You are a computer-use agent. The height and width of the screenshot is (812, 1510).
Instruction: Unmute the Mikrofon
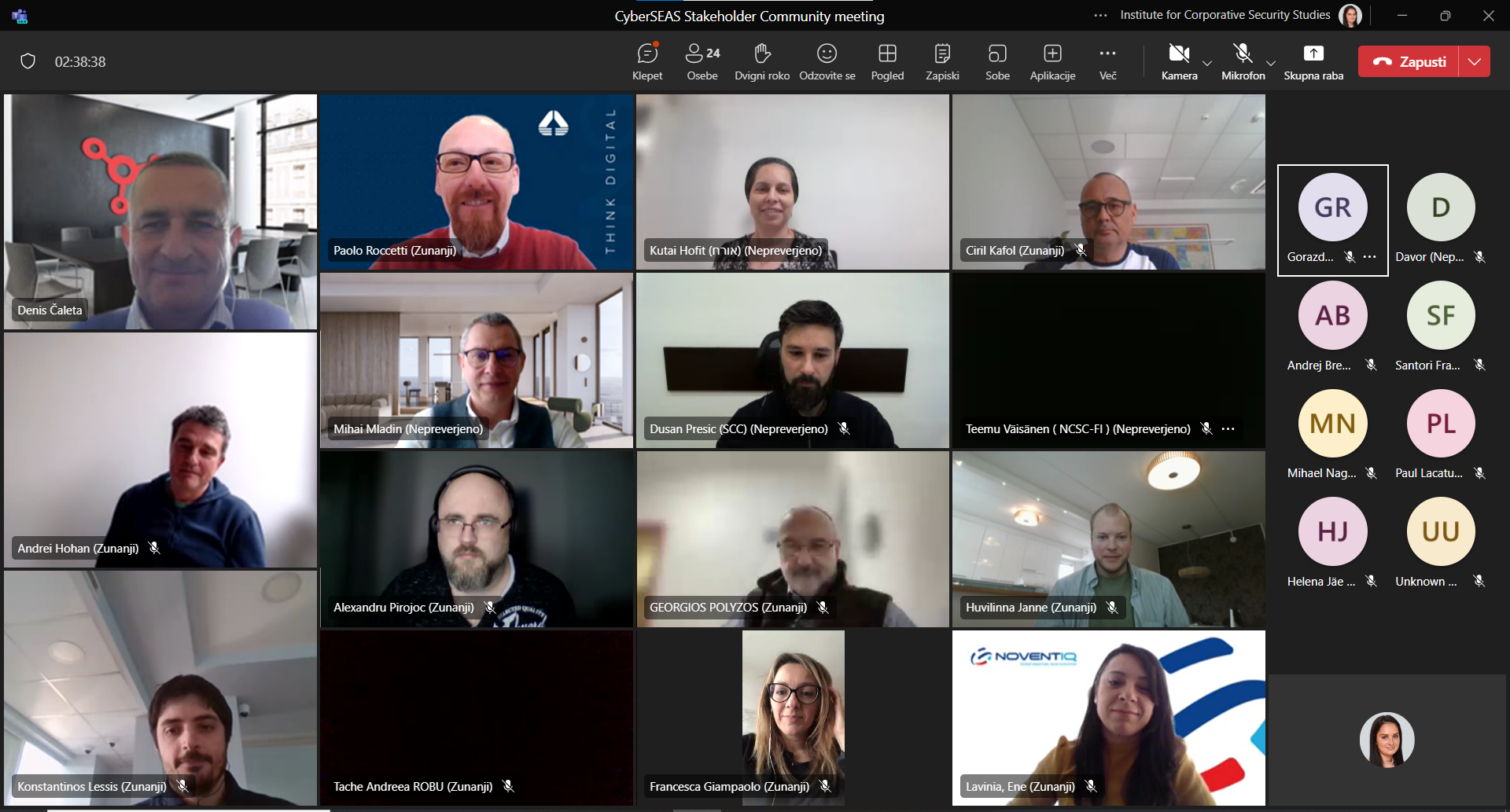pos(1243,61)
